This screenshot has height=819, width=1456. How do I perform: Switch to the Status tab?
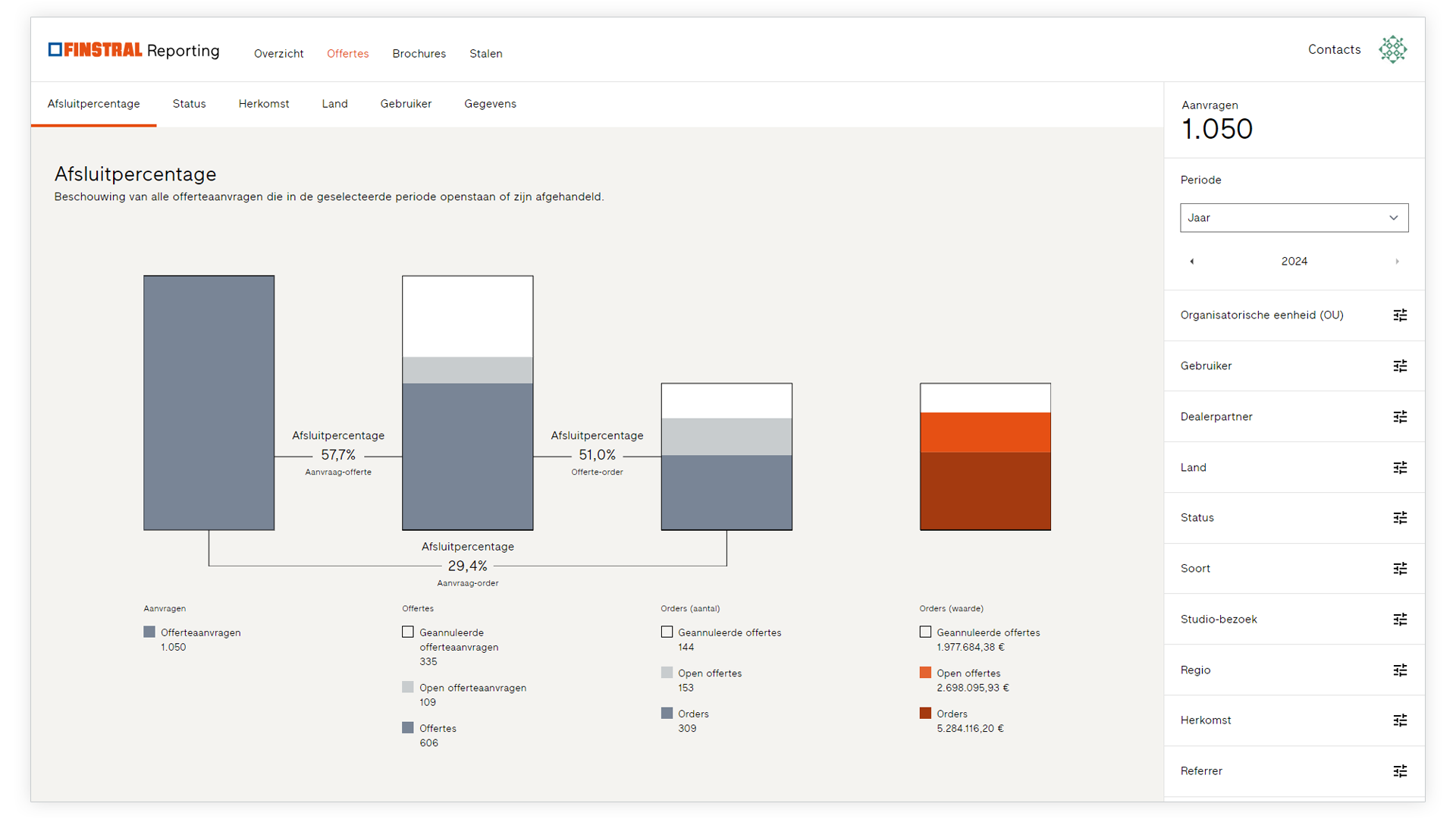coord(189,104)
